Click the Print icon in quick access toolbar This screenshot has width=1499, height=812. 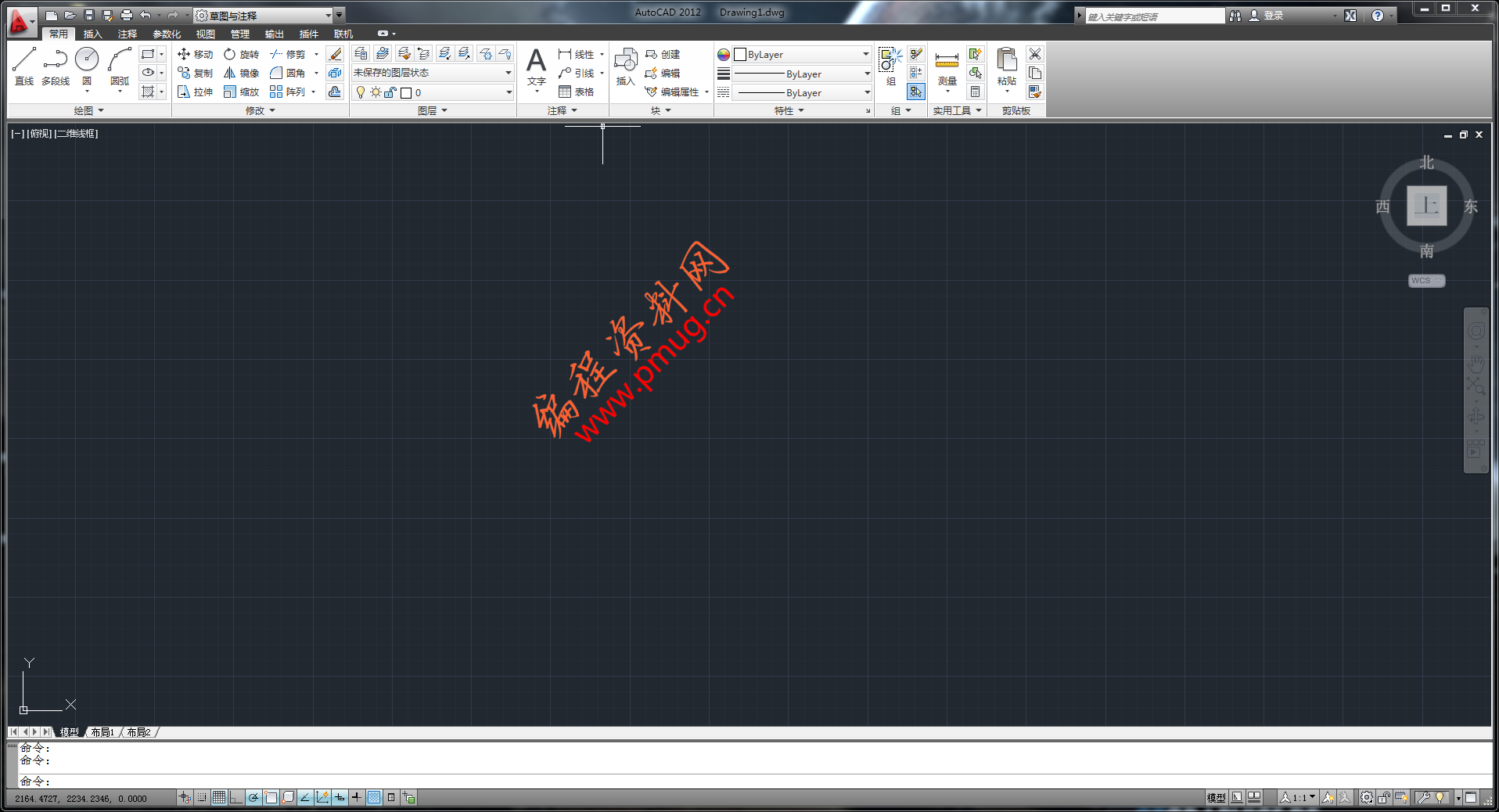coord(126,15)
